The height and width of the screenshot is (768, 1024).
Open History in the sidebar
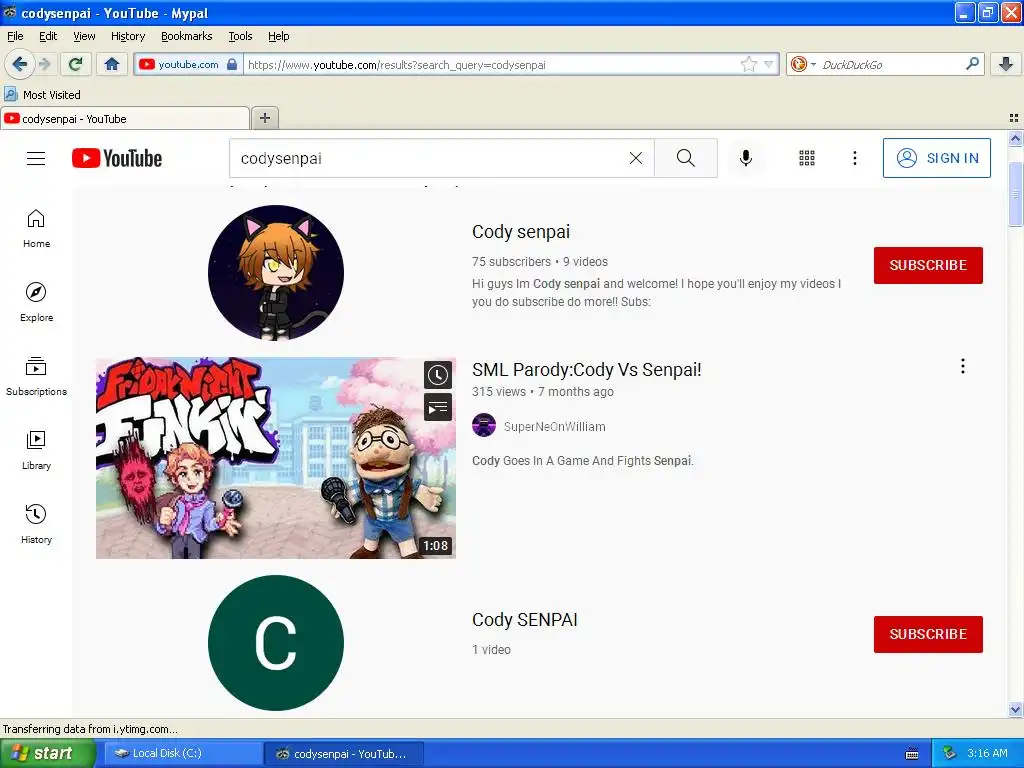tap(36, 524)
